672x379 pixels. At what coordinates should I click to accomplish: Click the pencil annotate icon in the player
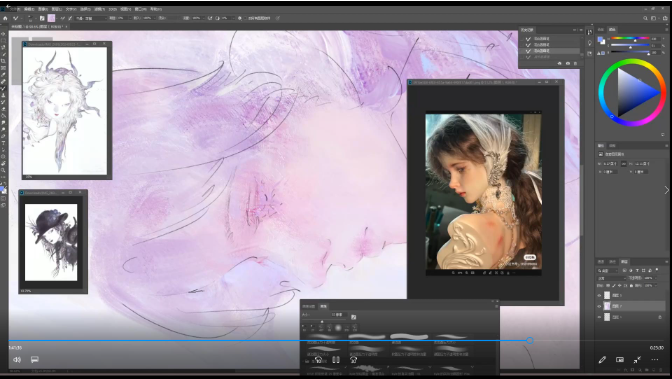click(x=602, y=360)
